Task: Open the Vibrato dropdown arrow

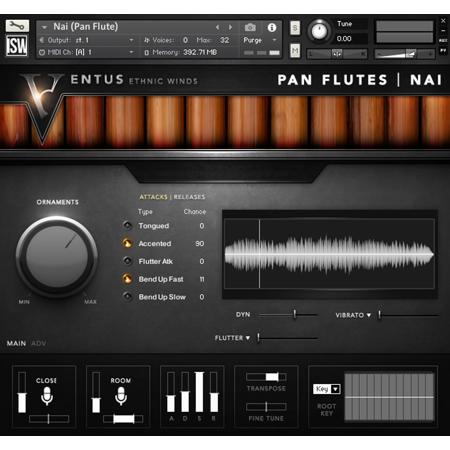Action: [x=369, y=315]
